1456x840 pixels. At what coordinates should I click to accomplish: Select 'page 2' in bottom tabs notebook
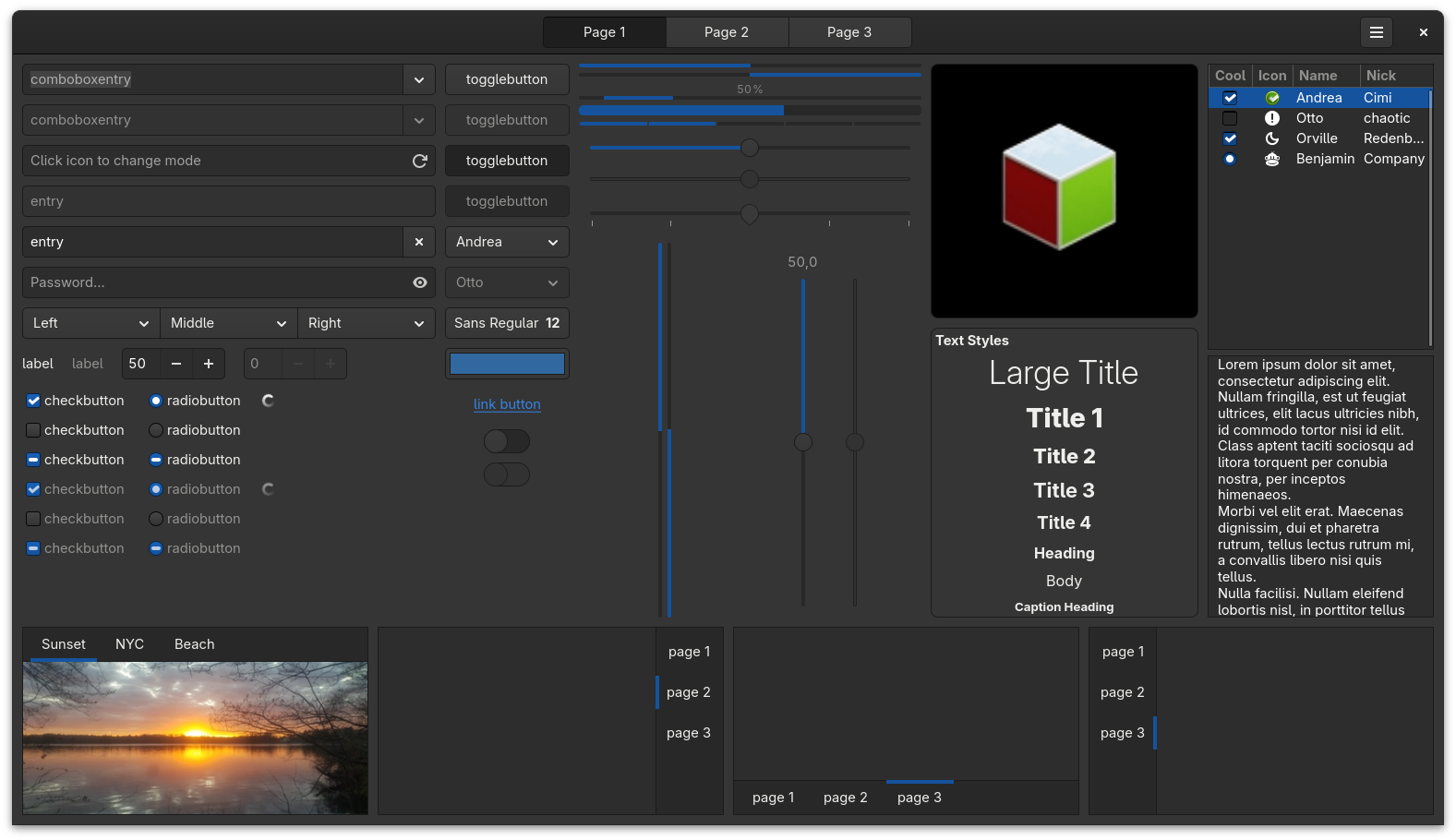pyautogui.click(x=846, y=798)
